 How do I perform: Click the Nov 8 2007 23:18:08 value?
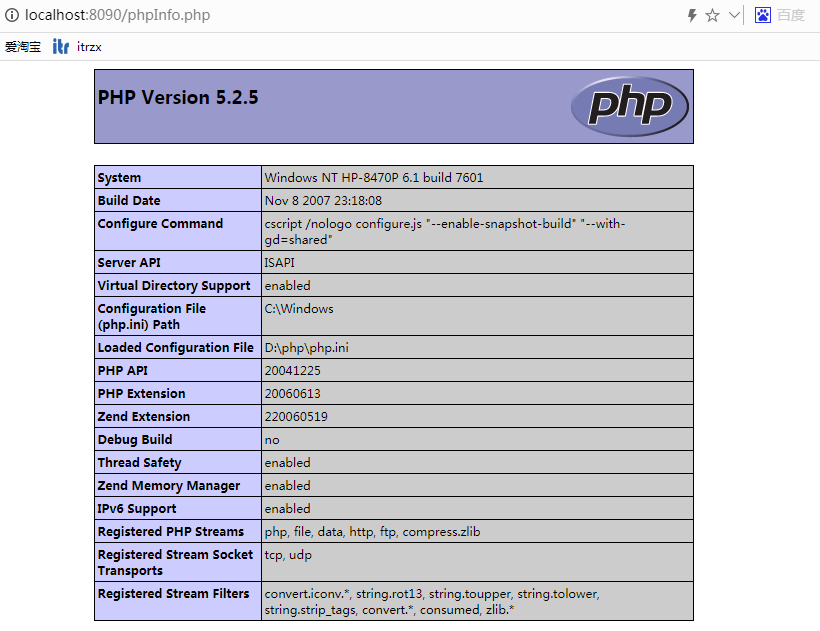[323, 201]
